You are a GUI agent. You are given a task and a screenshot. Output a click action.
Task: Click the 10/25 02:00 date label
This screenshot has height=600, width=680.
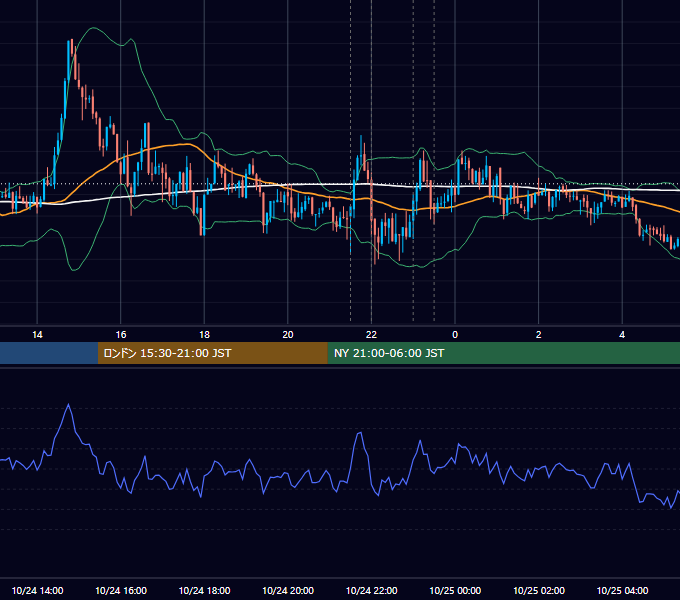pos(539,590)
